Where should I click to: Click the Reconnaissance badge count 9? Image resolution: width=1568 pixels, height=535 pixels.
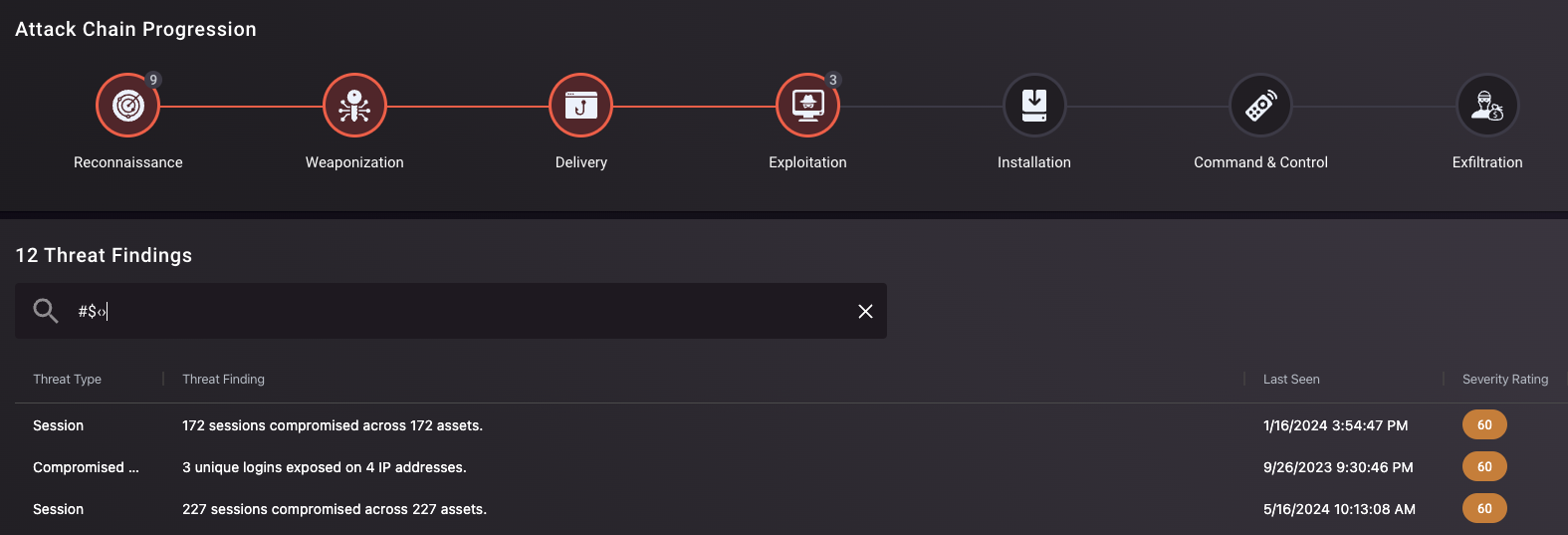pos(153,80)
